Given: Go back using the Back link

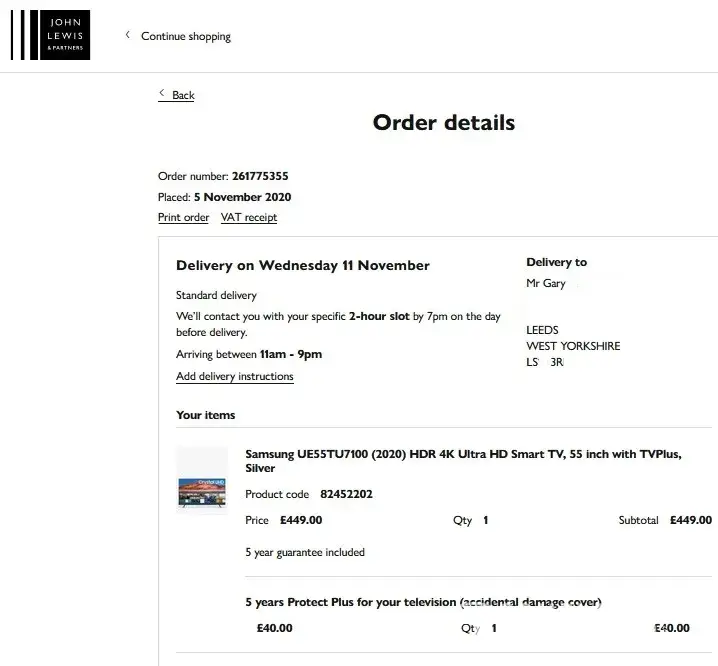Looking at the screenshot, I should [183, 95].
